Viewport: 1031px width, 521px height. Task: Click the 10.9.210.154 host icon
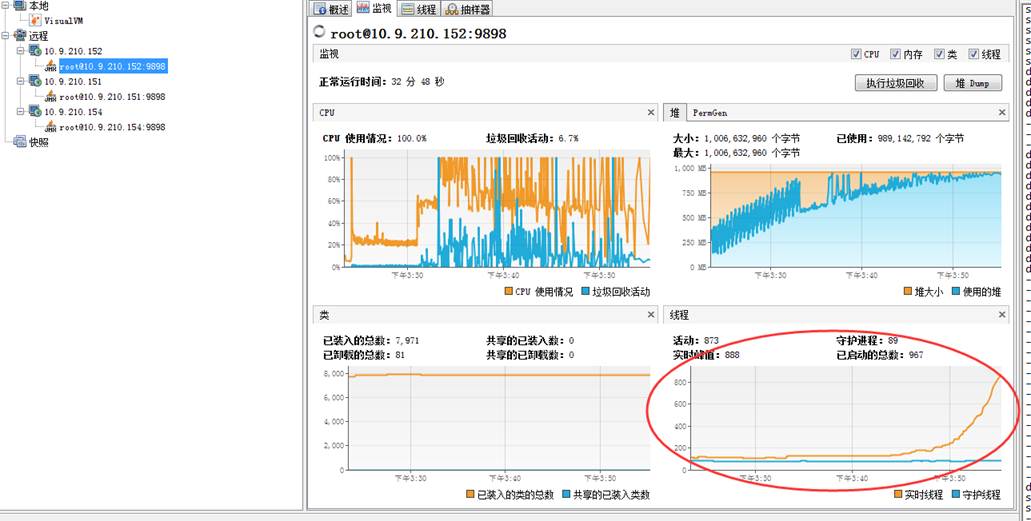click(x=35, y=112)
